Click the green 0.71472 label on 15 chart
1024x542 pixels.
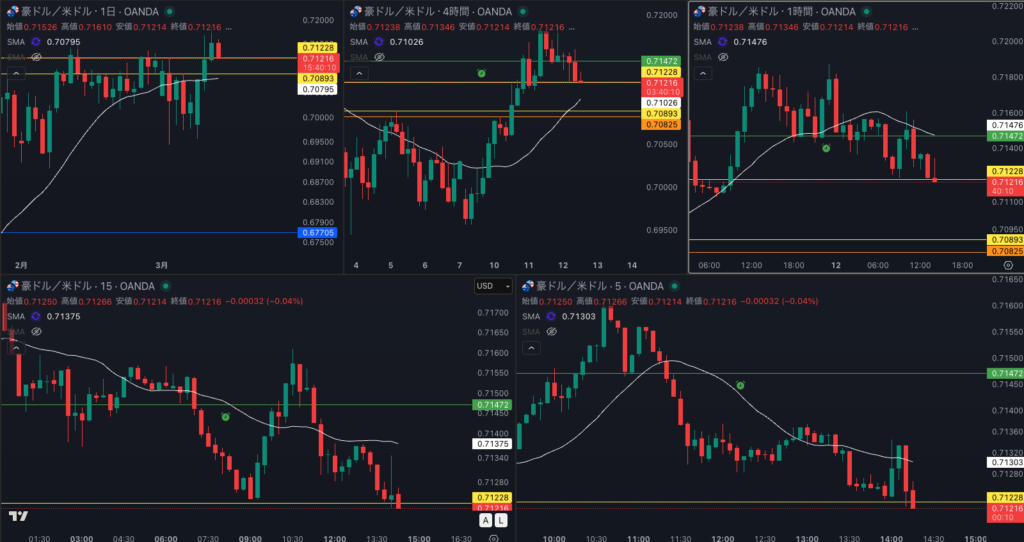[x=491, y=405]
